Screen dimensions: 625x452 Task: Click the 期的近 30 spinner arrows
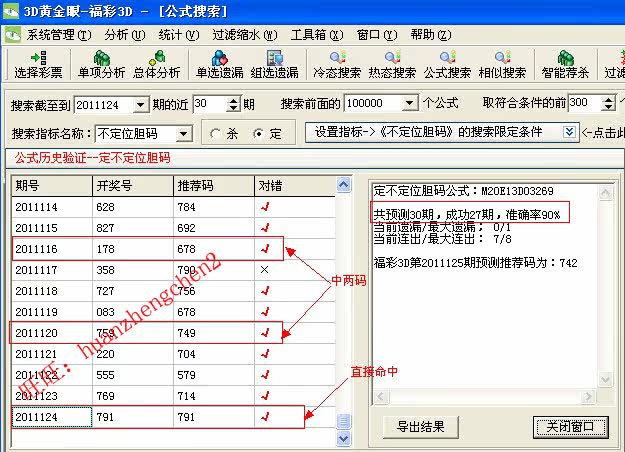[234, 104]
